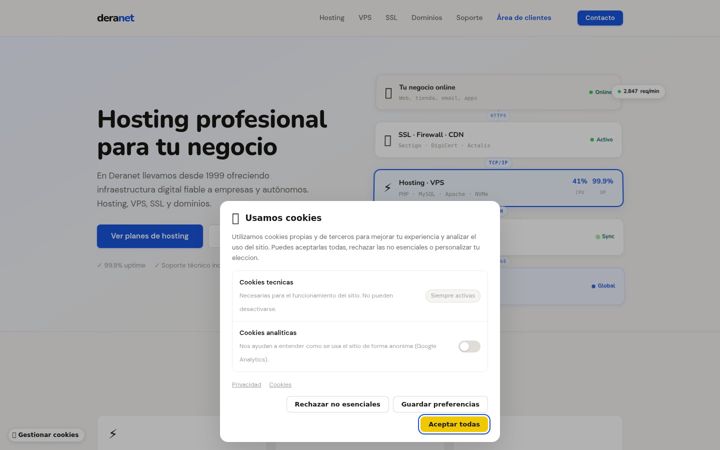The width and height of the screenshot is (720, 450).
Task: Open the Cookies policy link
Action: point(280,385)
